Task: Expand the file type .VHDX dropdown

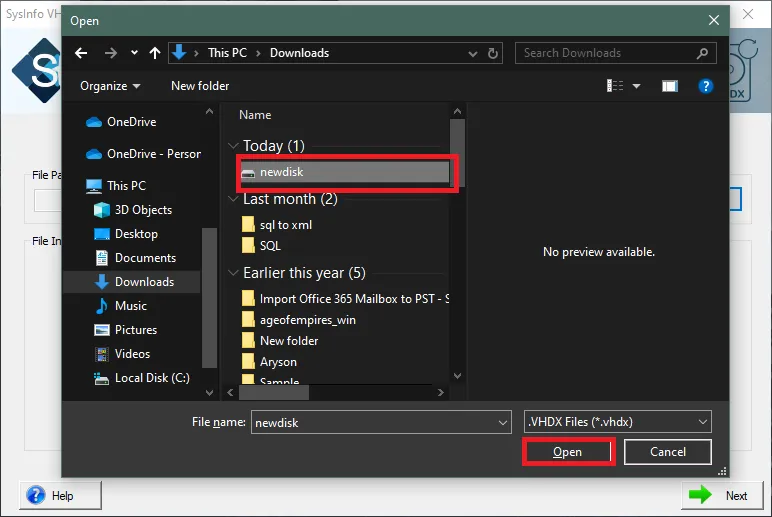Action: click(703, 423)
